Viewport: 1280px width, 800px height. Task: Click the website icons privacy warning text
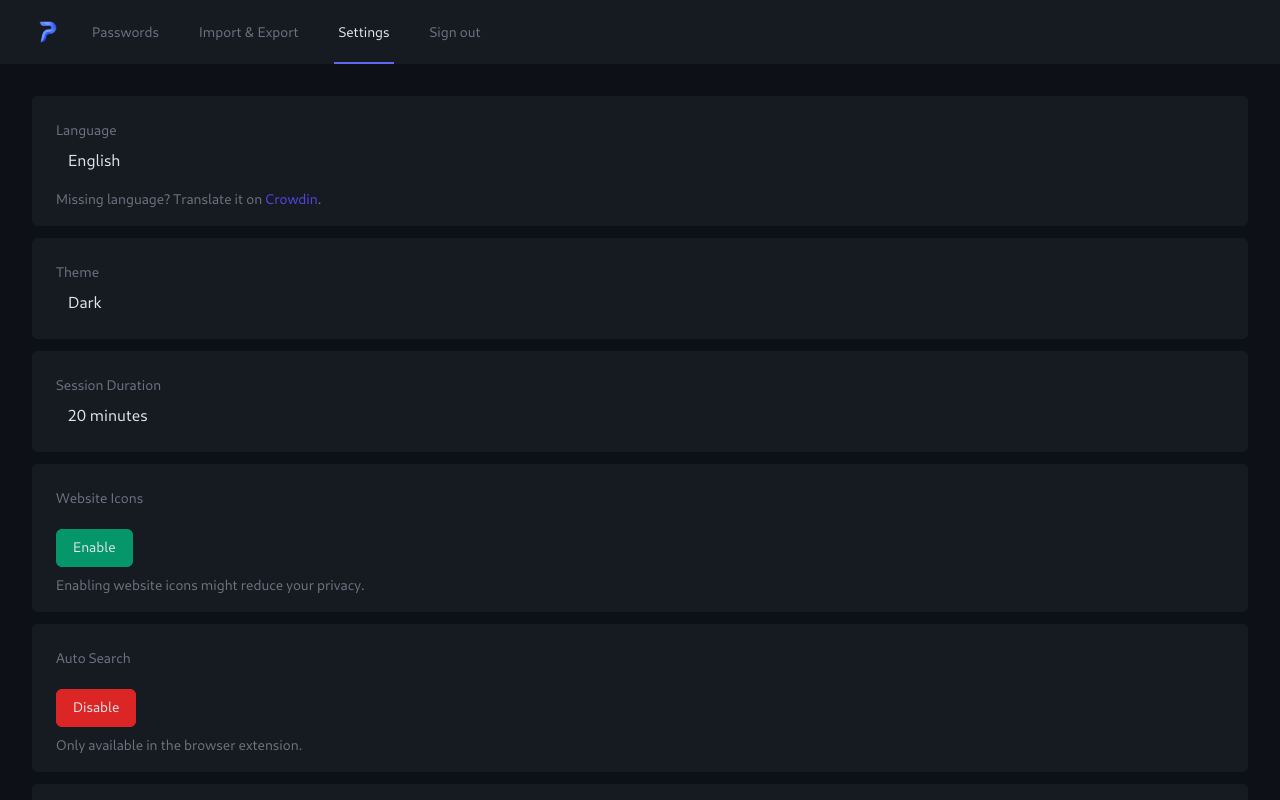(210, 585)
